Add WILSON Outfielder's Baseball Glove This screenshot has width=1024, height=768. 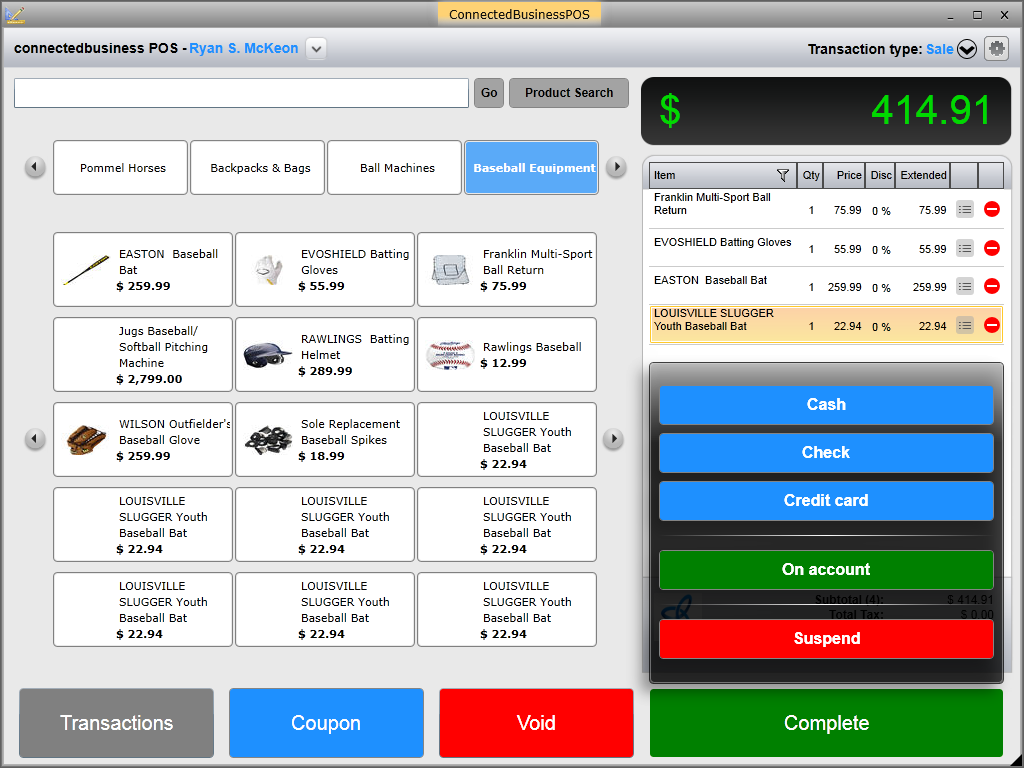(143, 440)
